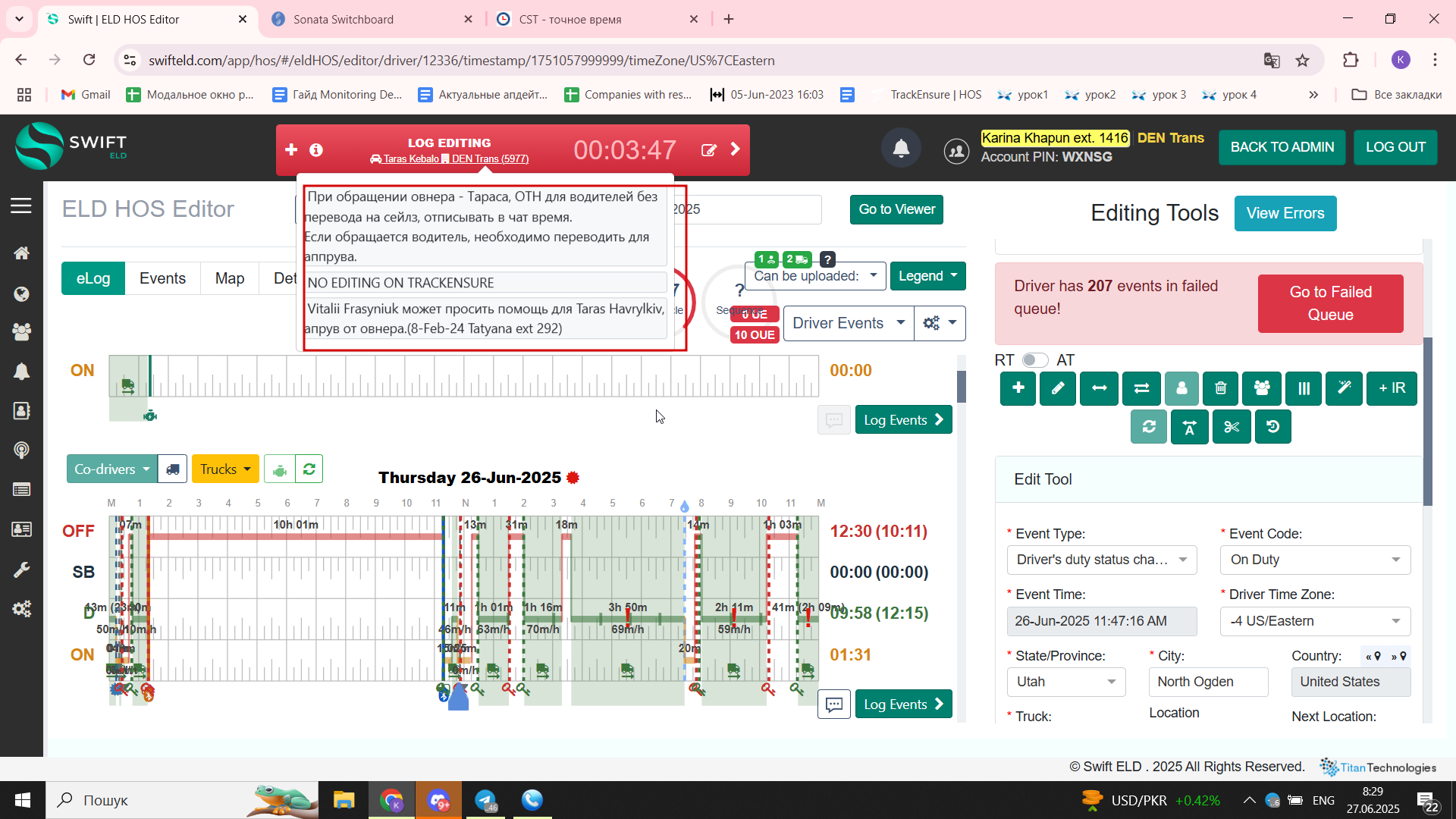Open the Map tab

pos(229,278)
